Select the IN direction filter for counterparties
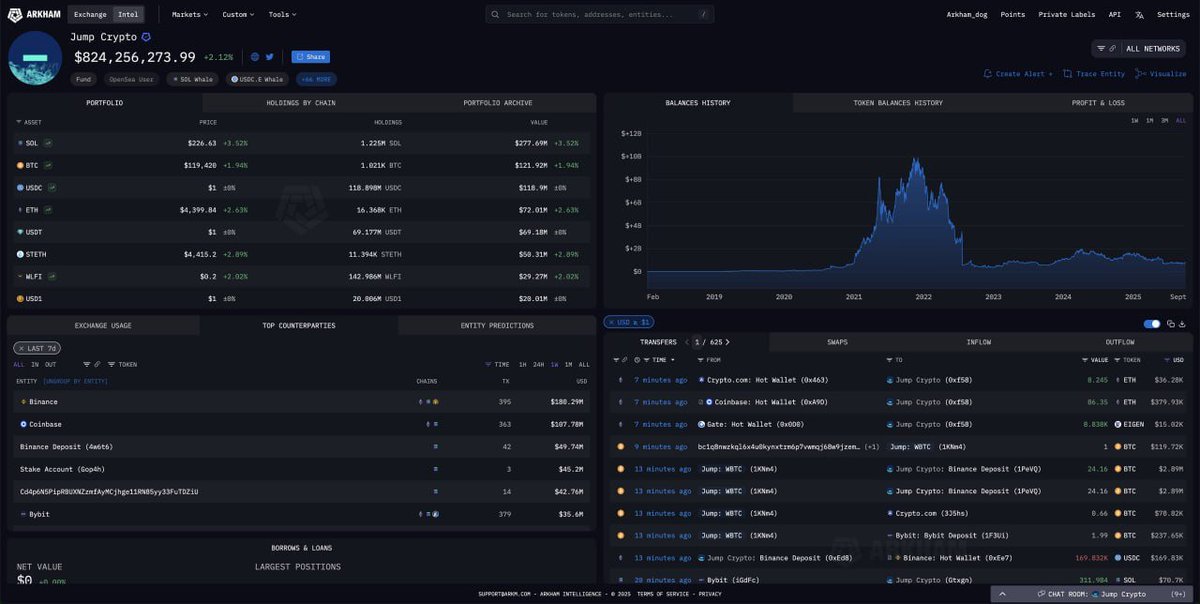The image size is (1200, 604). [35, 365]
